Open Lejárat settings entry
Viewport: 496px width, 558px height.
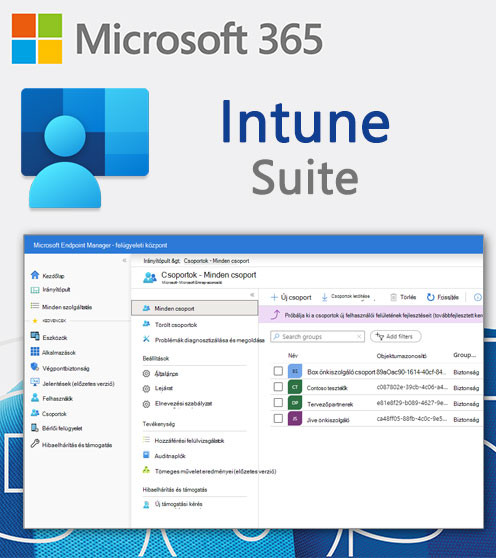(164, 388)
